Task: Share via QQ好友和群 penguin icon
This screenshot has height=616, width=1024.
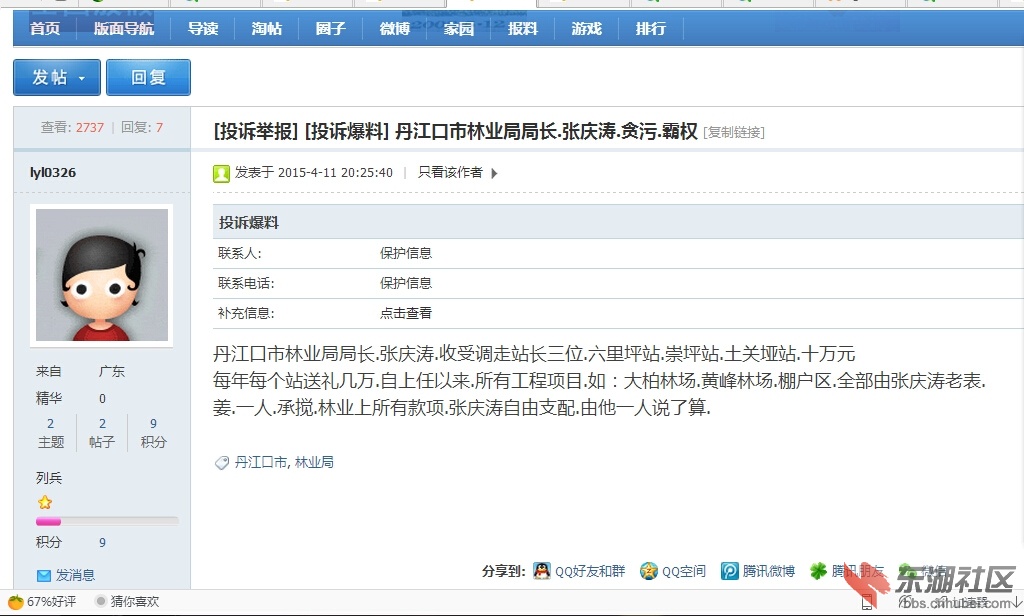Action: 541,571
